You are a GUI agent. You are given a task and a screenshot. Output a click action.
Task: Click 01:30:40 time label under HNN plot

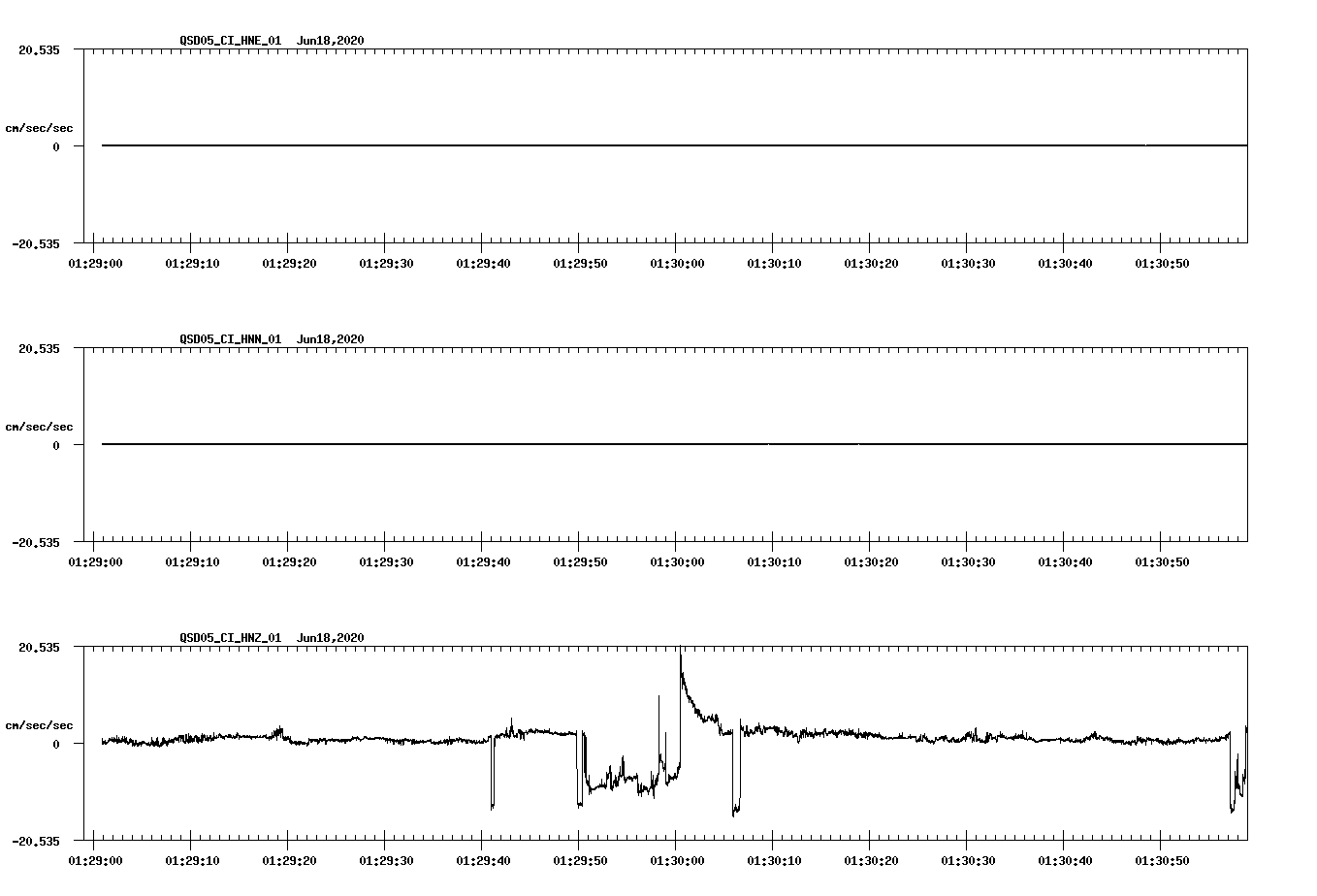pos(1065,562)
